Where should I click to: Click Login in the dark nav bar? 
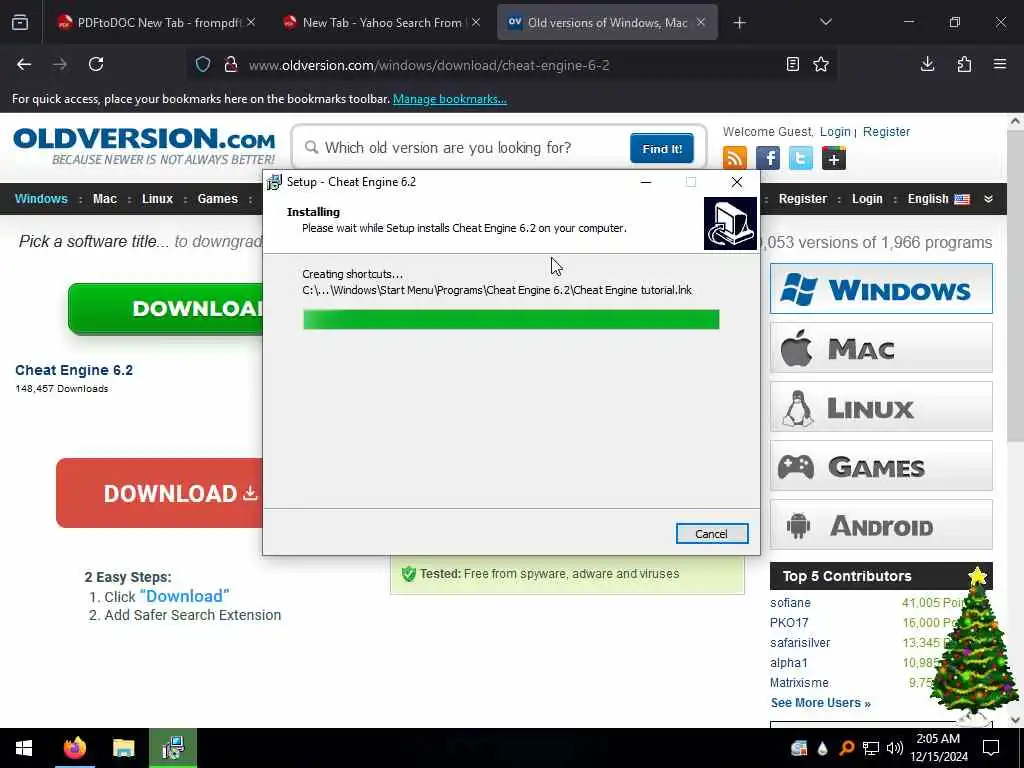[867, 199]
